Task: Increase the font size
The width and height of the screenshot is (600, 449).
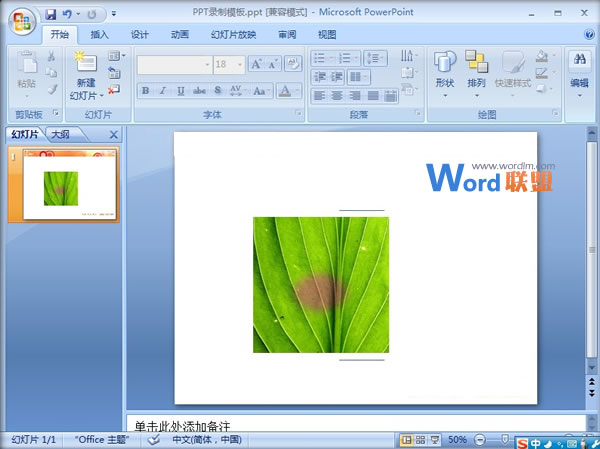Action: [256, 64]
